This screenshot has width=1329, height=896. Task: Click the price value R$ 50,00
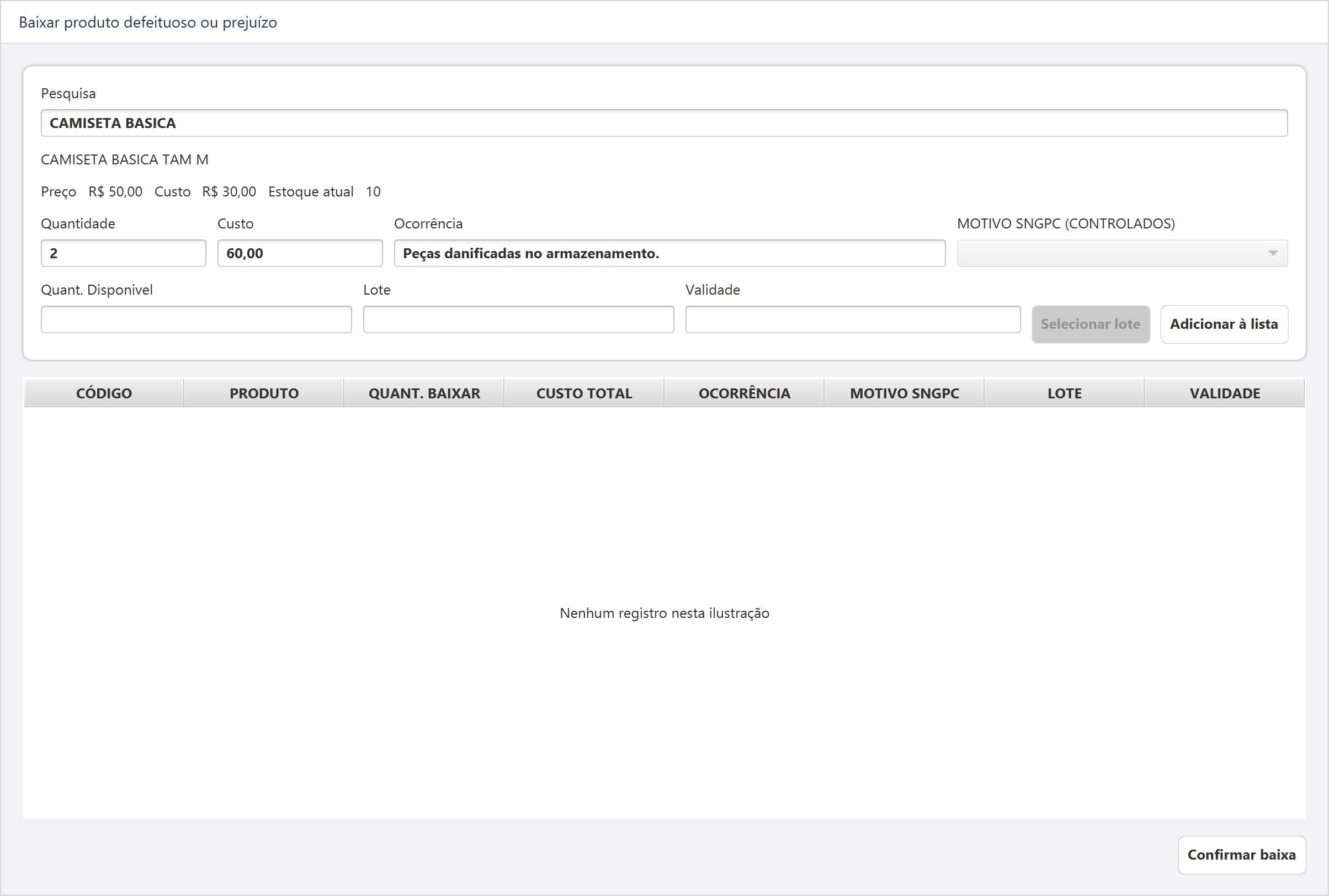tap(115, 191)
